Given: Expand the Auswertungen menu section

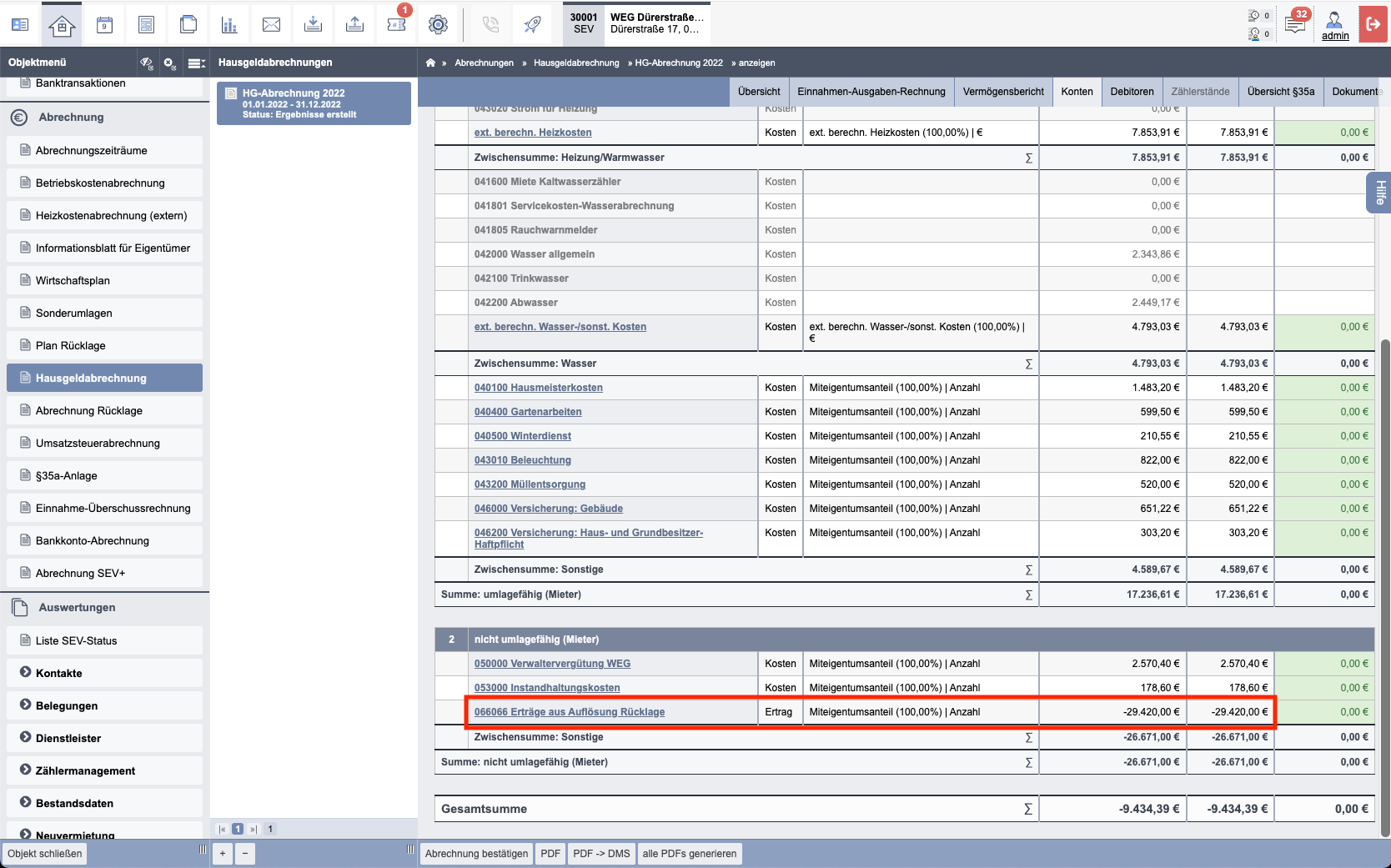Looking at the screenshot, I should point(104,608).
